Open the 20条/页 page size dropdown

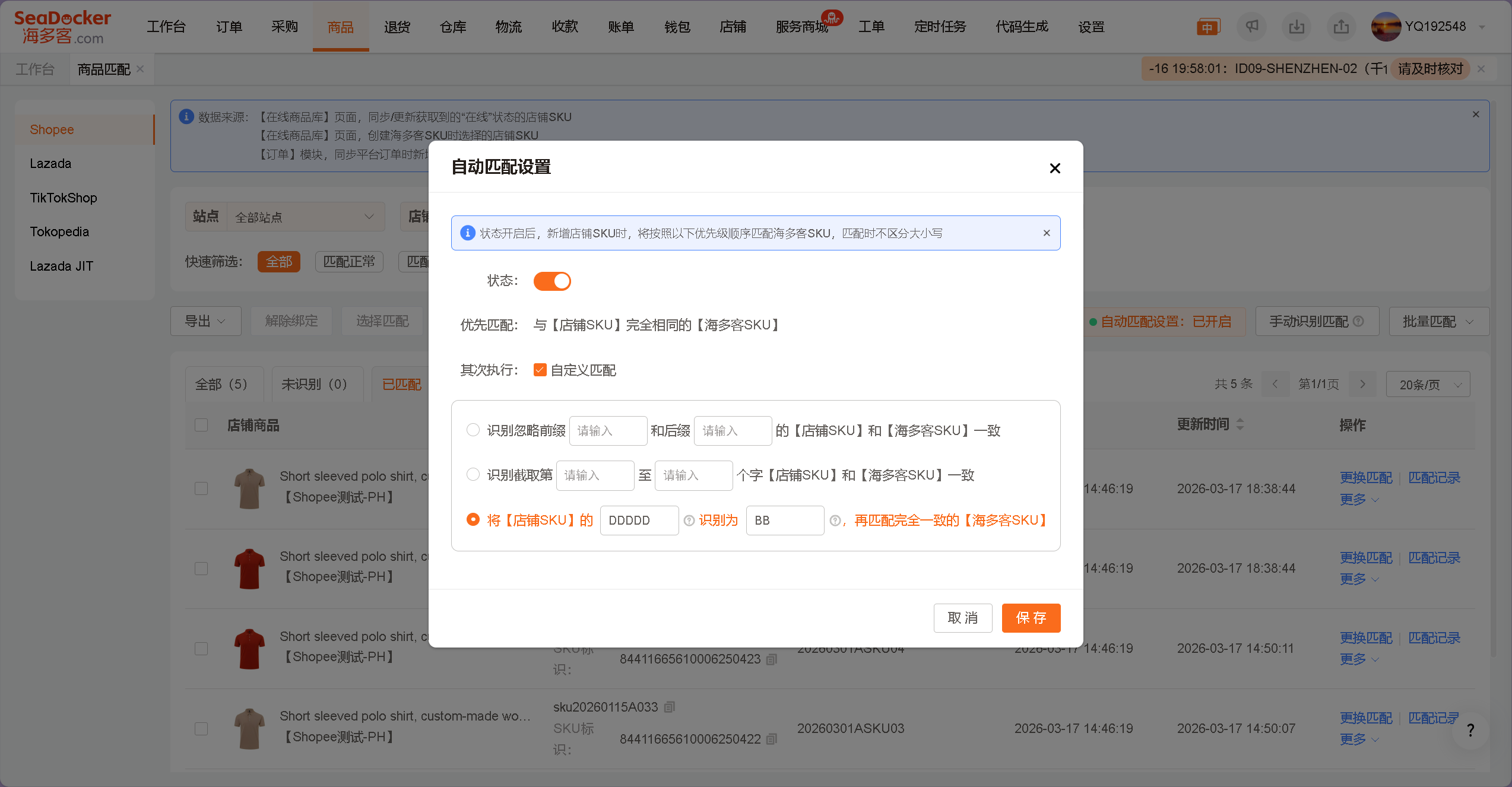click(x=1427, y=384)
